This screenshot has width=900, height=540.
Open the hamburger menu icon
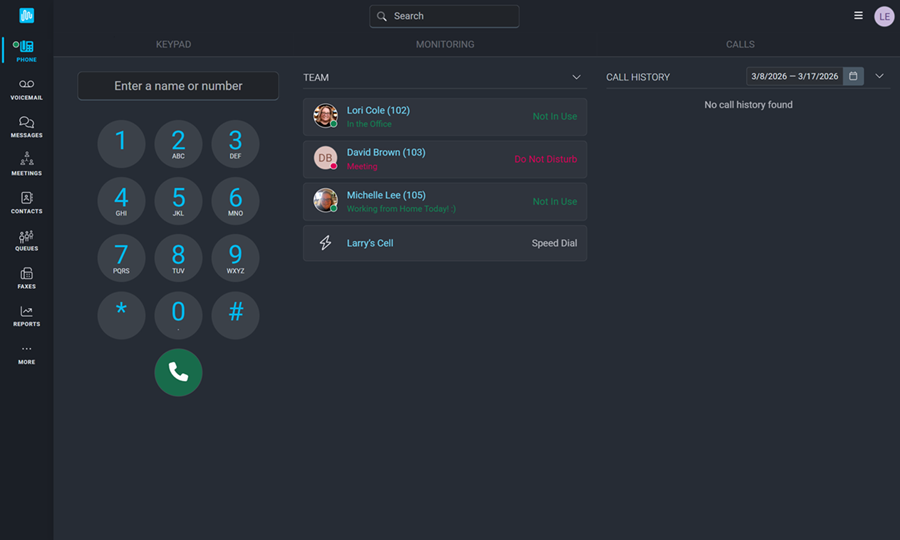click(858, 15)
